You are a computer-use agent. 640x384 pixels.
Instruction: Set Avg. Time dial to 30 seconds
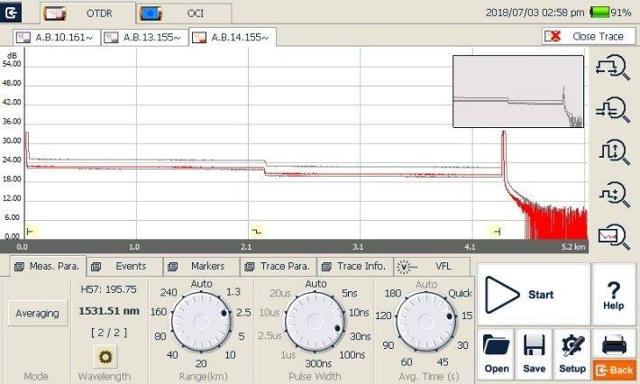coord(462,346)
